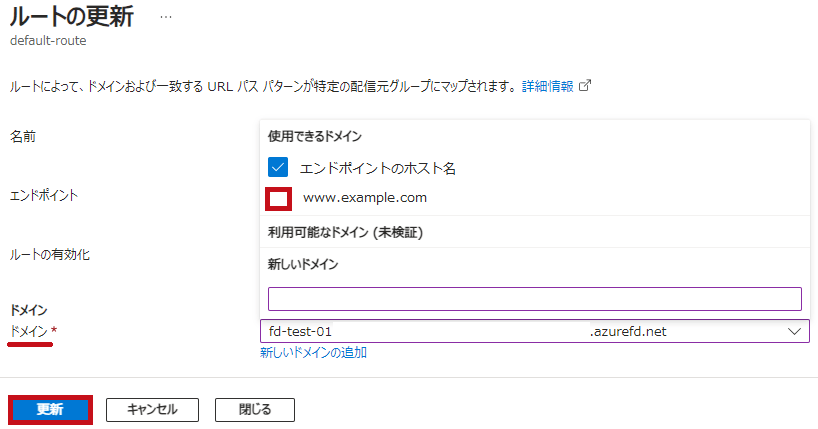Screen dimensions: 818x429
Task: Check the www.example.com checkbox
Action: pos(278,198)
